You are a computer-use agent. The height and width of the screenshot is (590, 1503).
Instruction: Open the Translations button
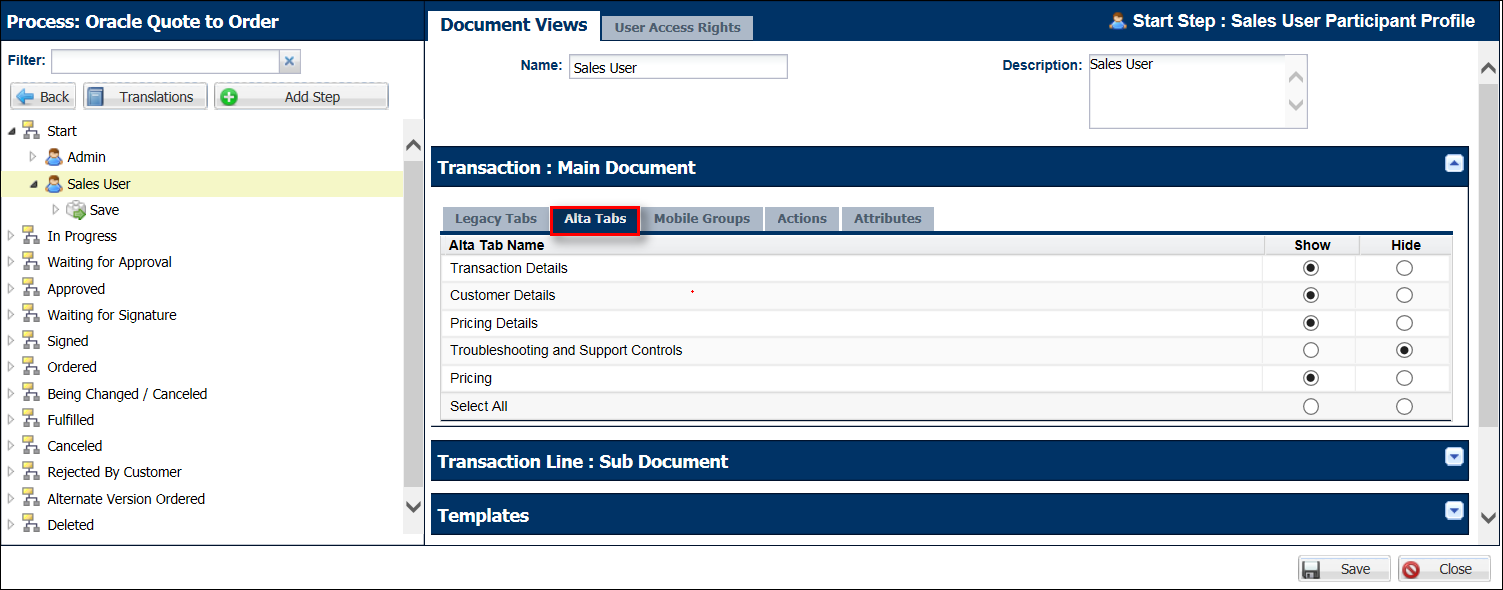pos(145,97)
